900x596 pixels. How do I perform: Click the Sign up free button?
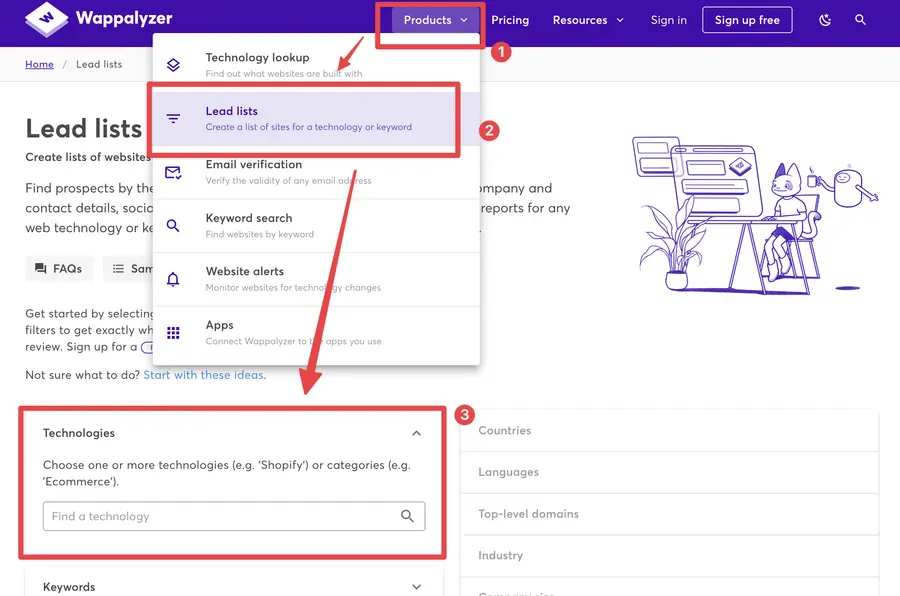[747, 20]
